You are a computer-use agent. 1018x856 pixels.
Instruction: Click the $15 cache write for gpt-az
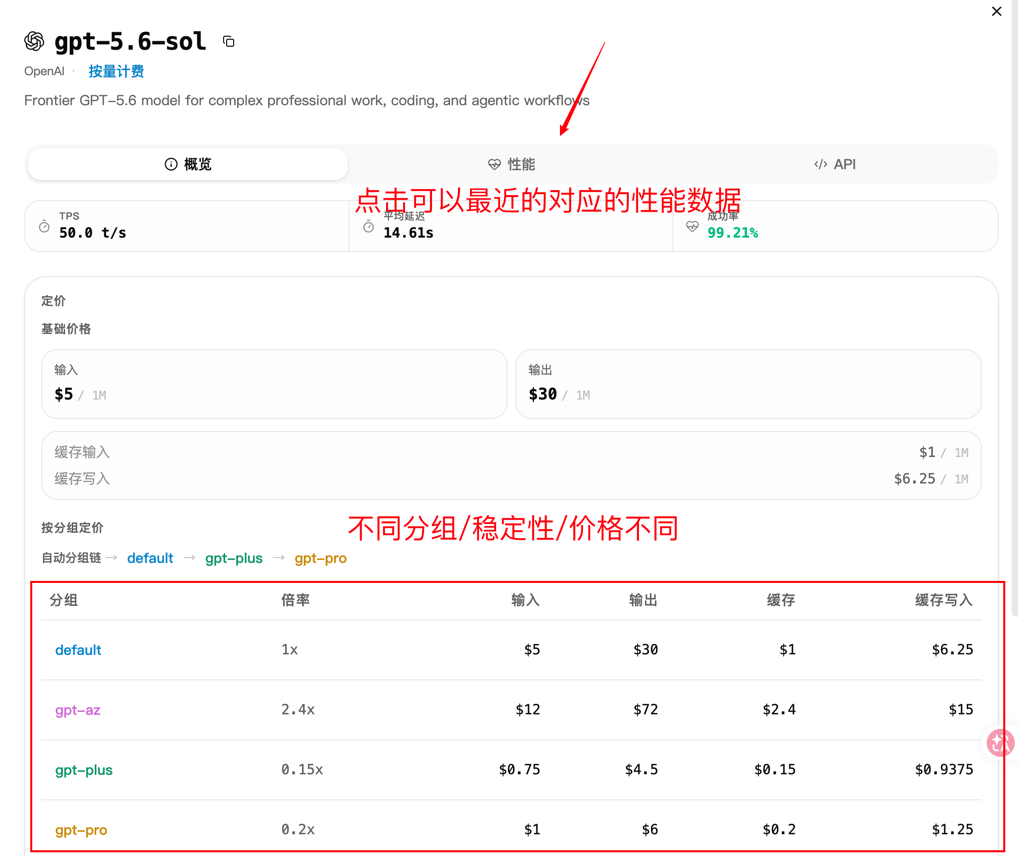(961, 709)
